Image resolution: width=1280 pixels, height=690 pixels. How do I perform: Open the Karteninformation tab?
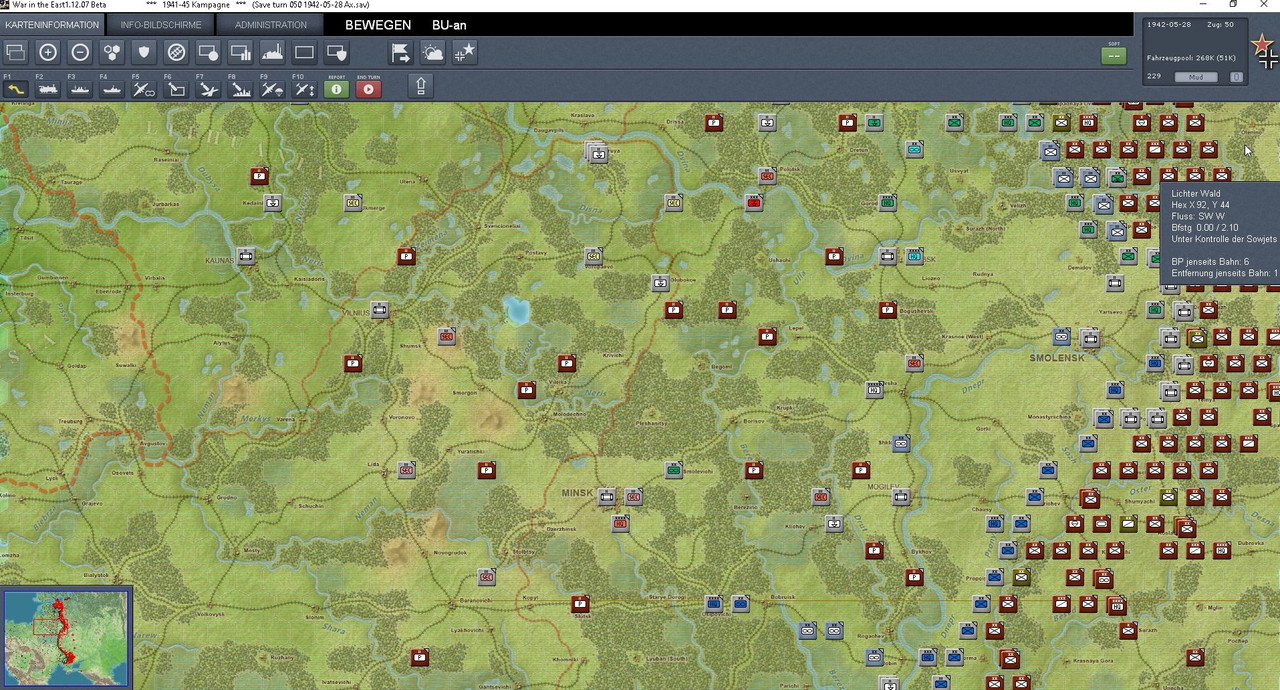(52, 25)
